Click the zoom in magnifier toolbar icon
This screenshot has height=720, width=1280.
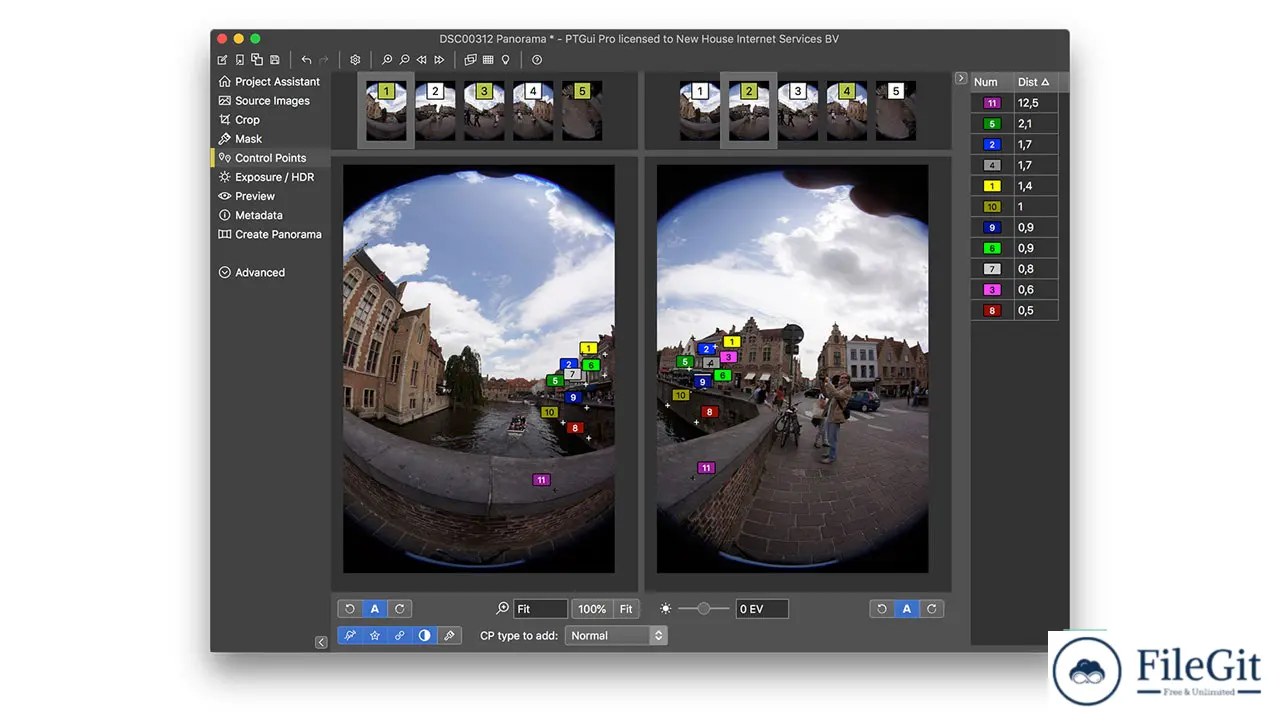pos(387,60)
